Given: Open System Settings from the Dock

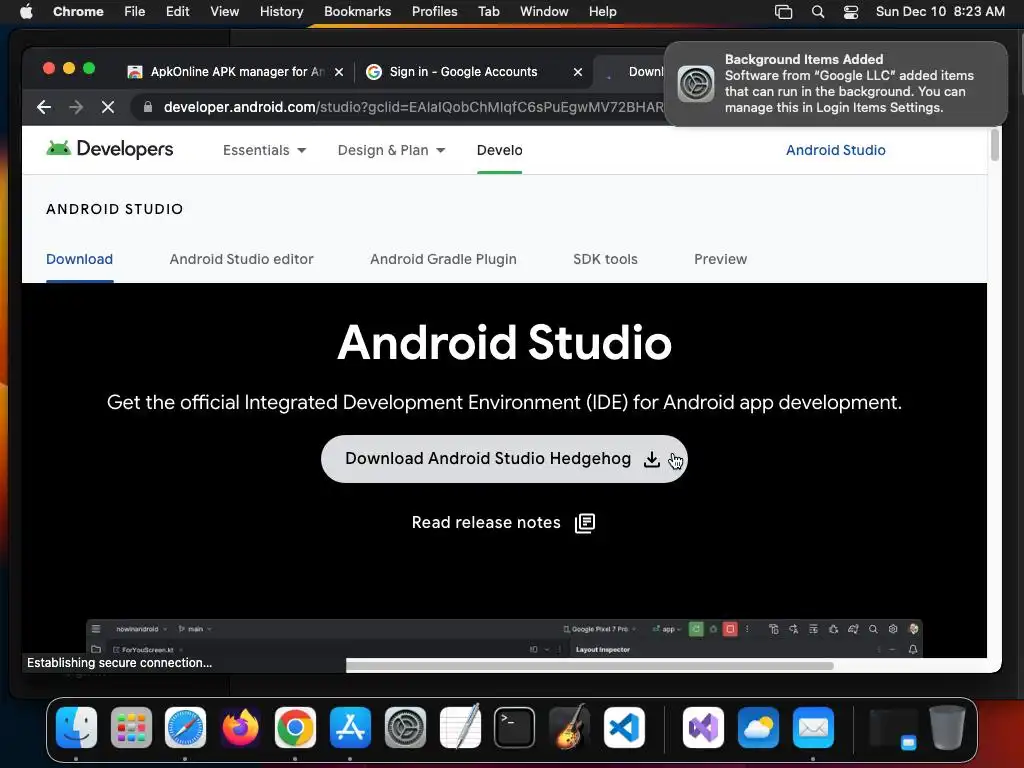Looking at the screenshot, I should (405, 728).
